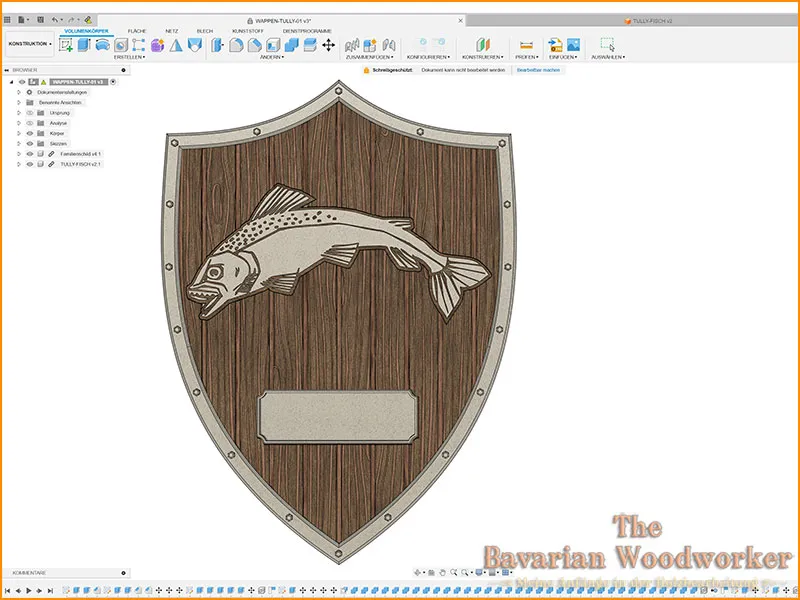Expand the TULLY-FISCH component node
800x600 pixels.
coord(19,164)
